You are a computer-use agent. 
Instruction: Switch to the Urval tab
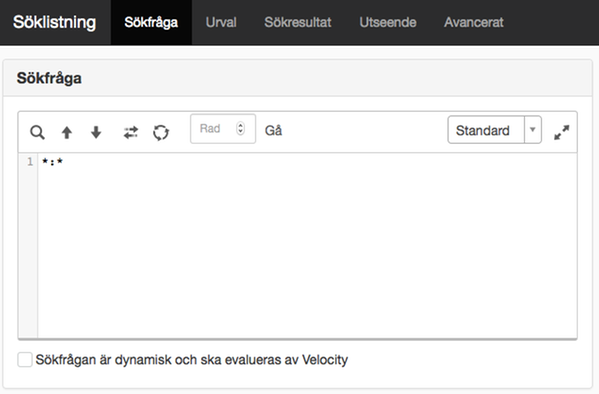[x=221, y=23]
